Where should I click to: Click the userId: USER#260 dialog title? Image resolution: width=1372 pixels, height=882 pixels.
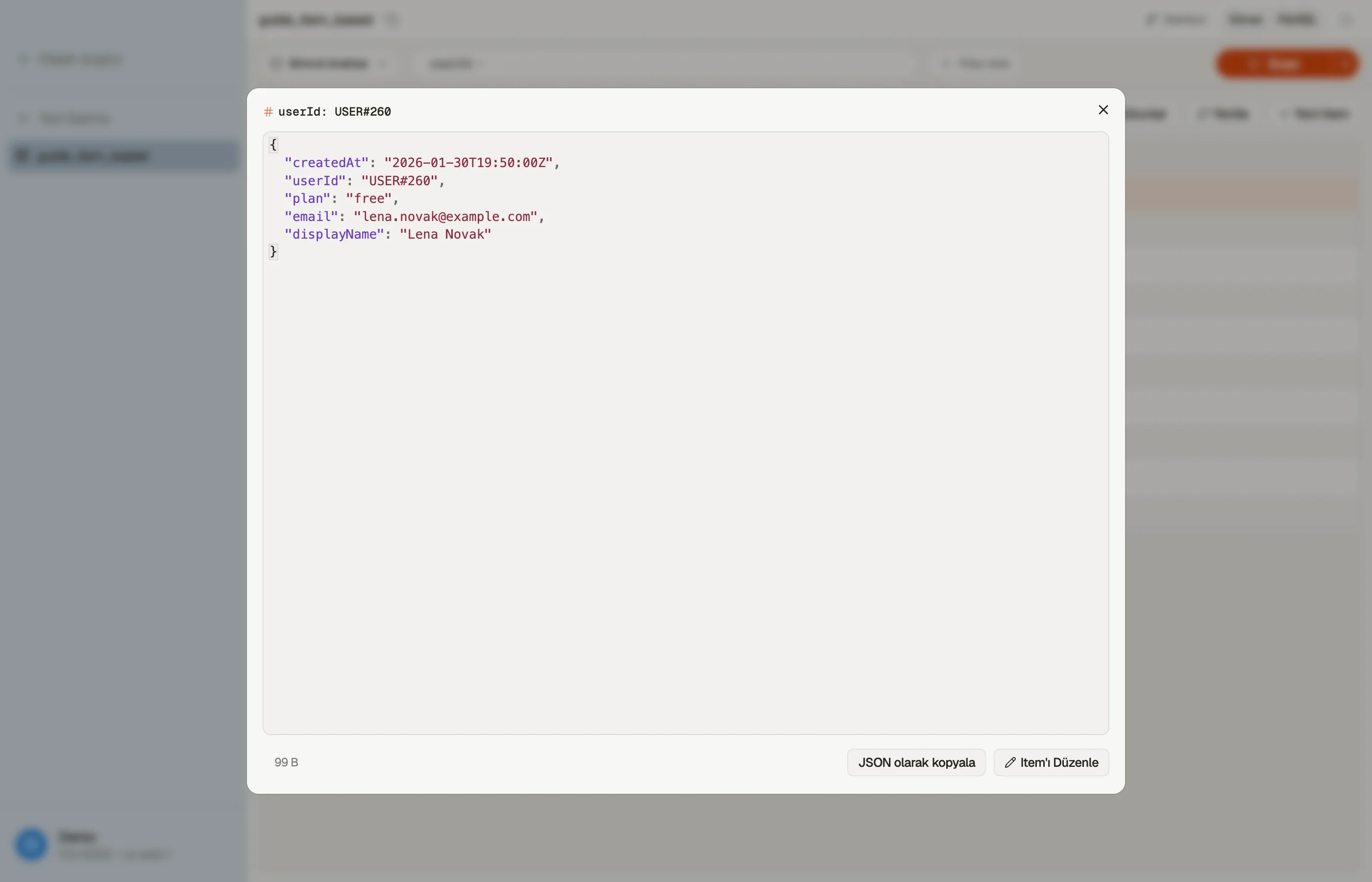[x=334, y=112]
